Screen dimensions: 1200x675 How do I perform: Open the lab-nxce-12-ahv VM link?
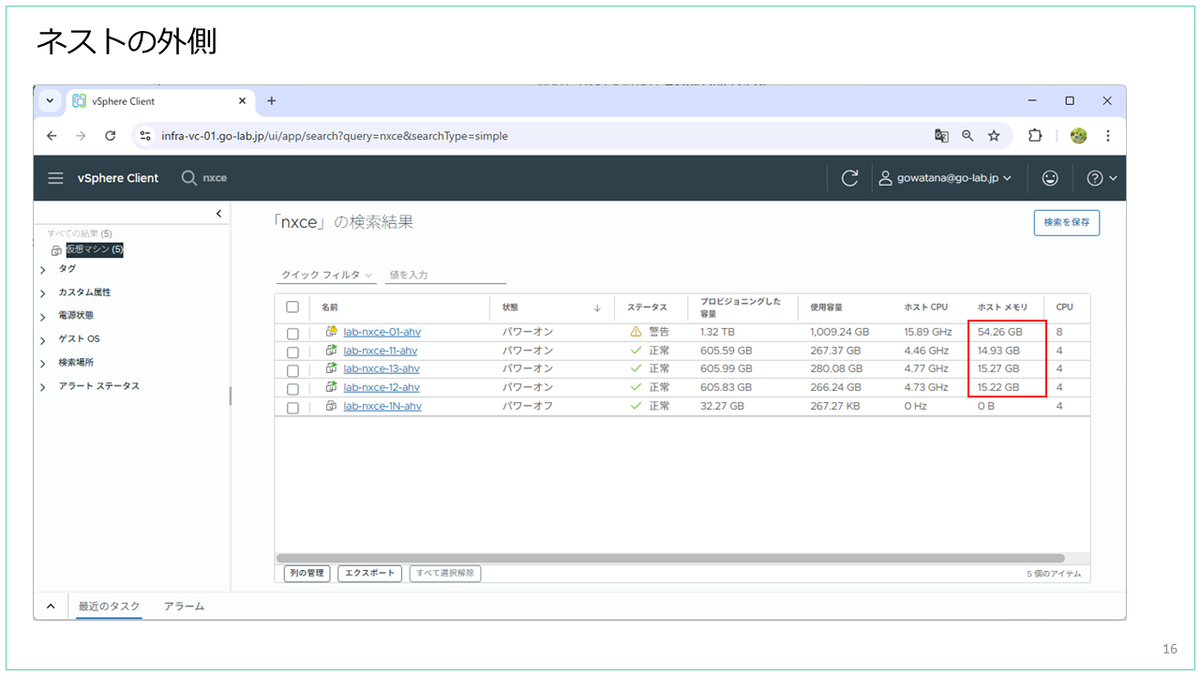[x=381, y=387]
